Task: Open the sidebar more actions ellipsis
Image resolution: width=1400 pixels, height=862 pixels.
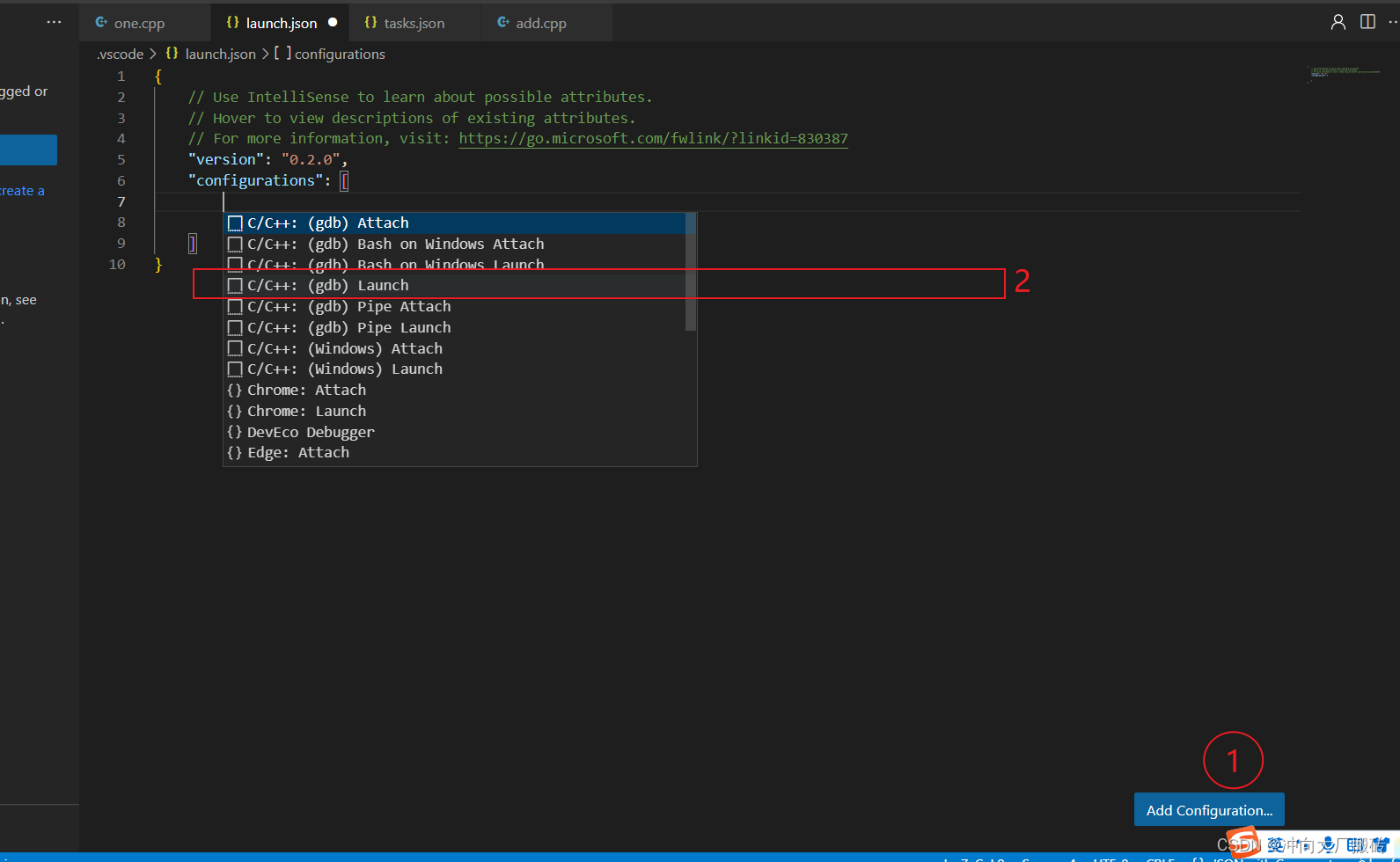Action: (54, 22)
